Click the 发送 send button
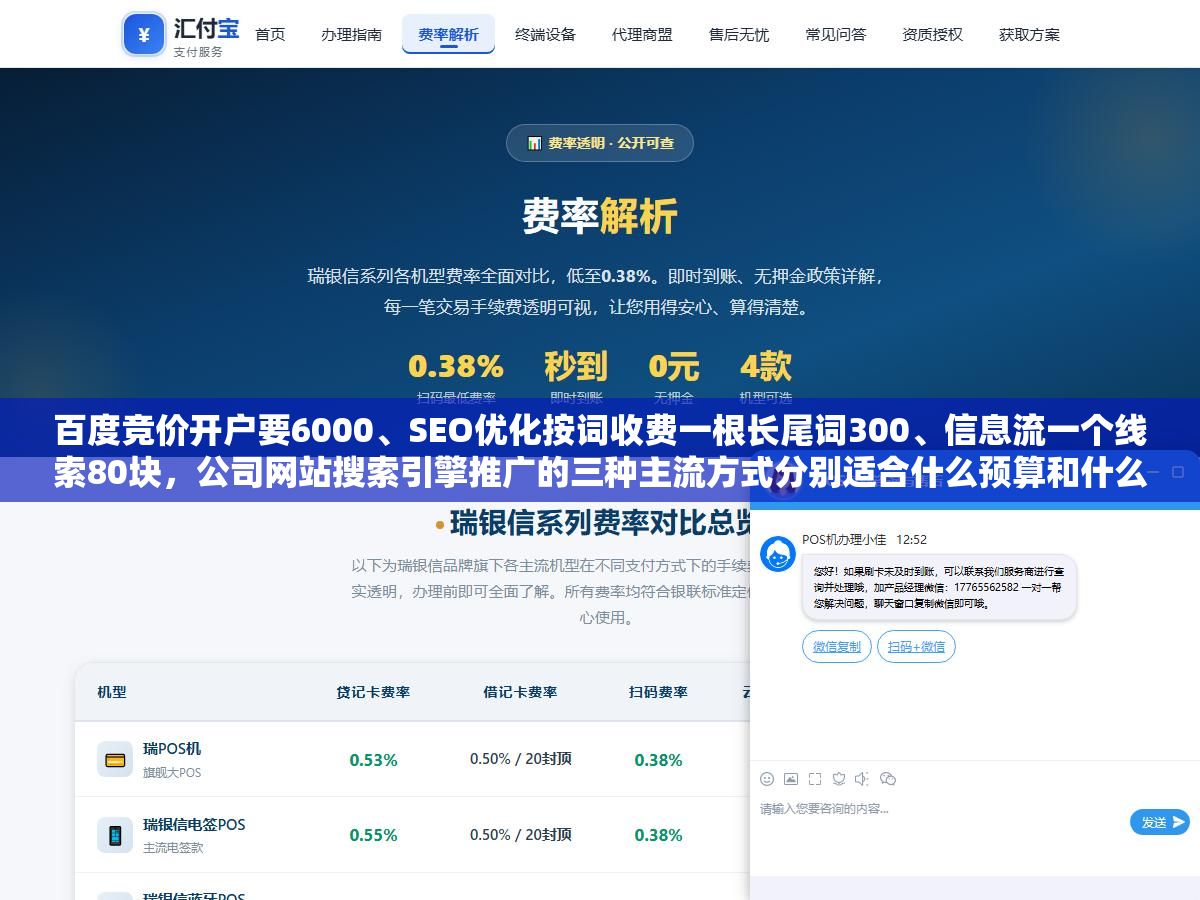 pyautogui.click(x=1160, y=822)
